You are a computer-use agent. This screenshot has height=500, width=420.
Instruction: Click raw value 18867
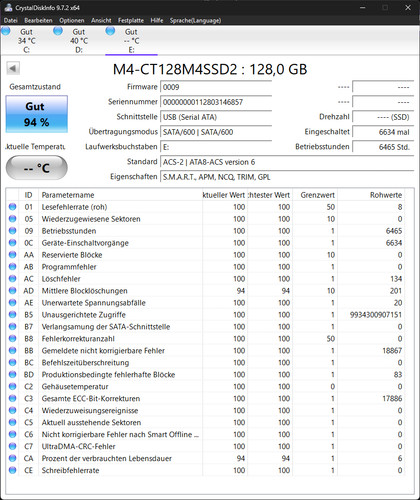(x=392, y=351)
